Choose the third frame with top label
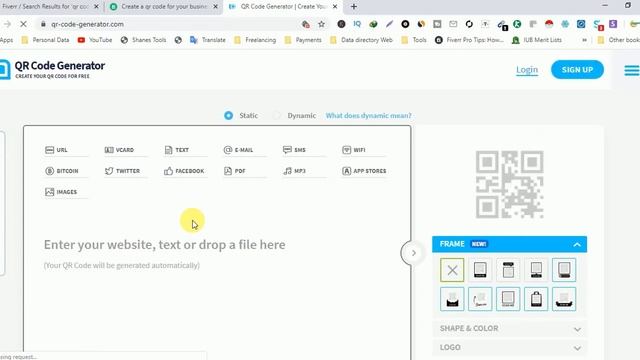 coord(508,270)
